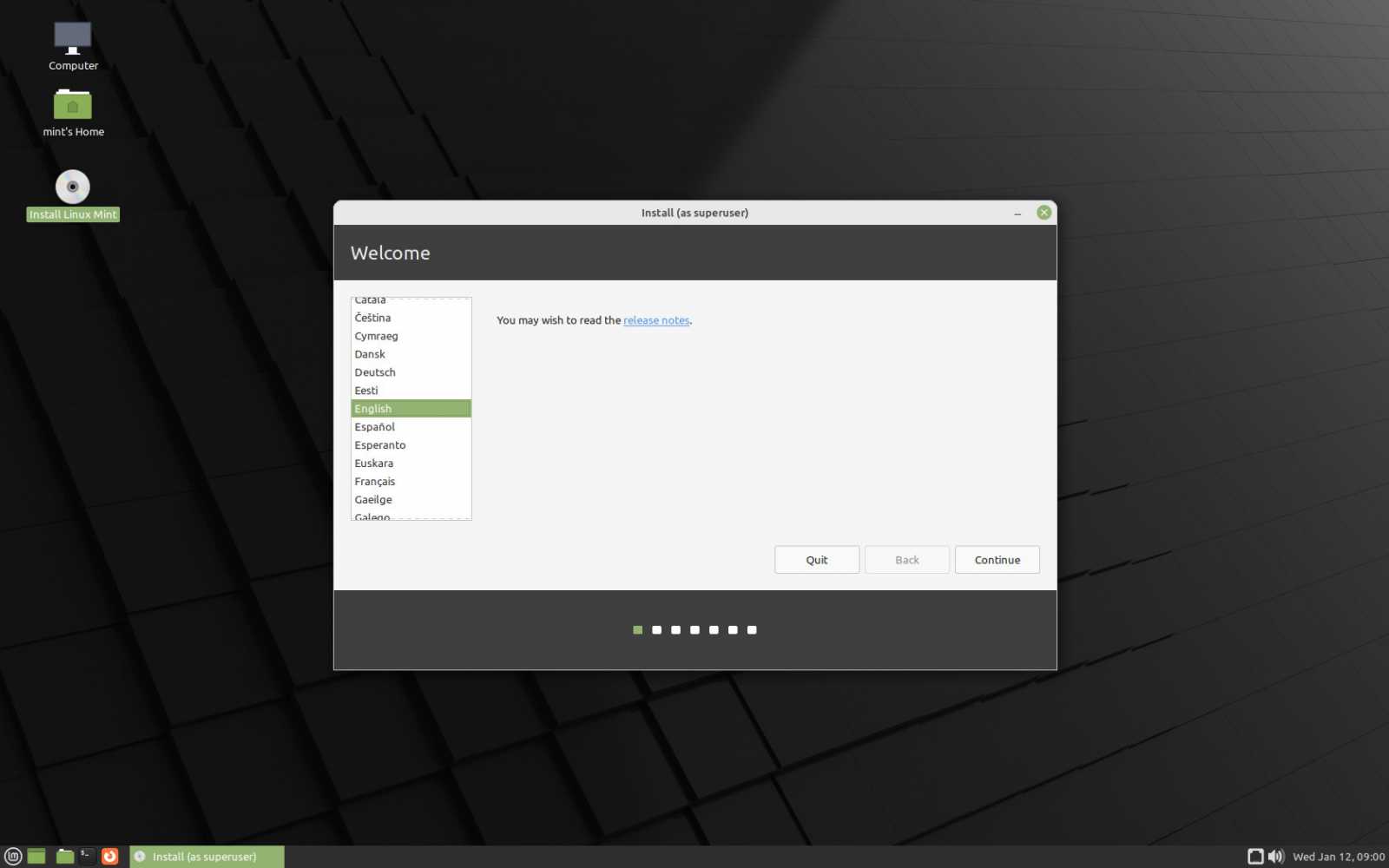Select Gaeilge language
The height and width of the screenshot is (868, 1389).
411,500
